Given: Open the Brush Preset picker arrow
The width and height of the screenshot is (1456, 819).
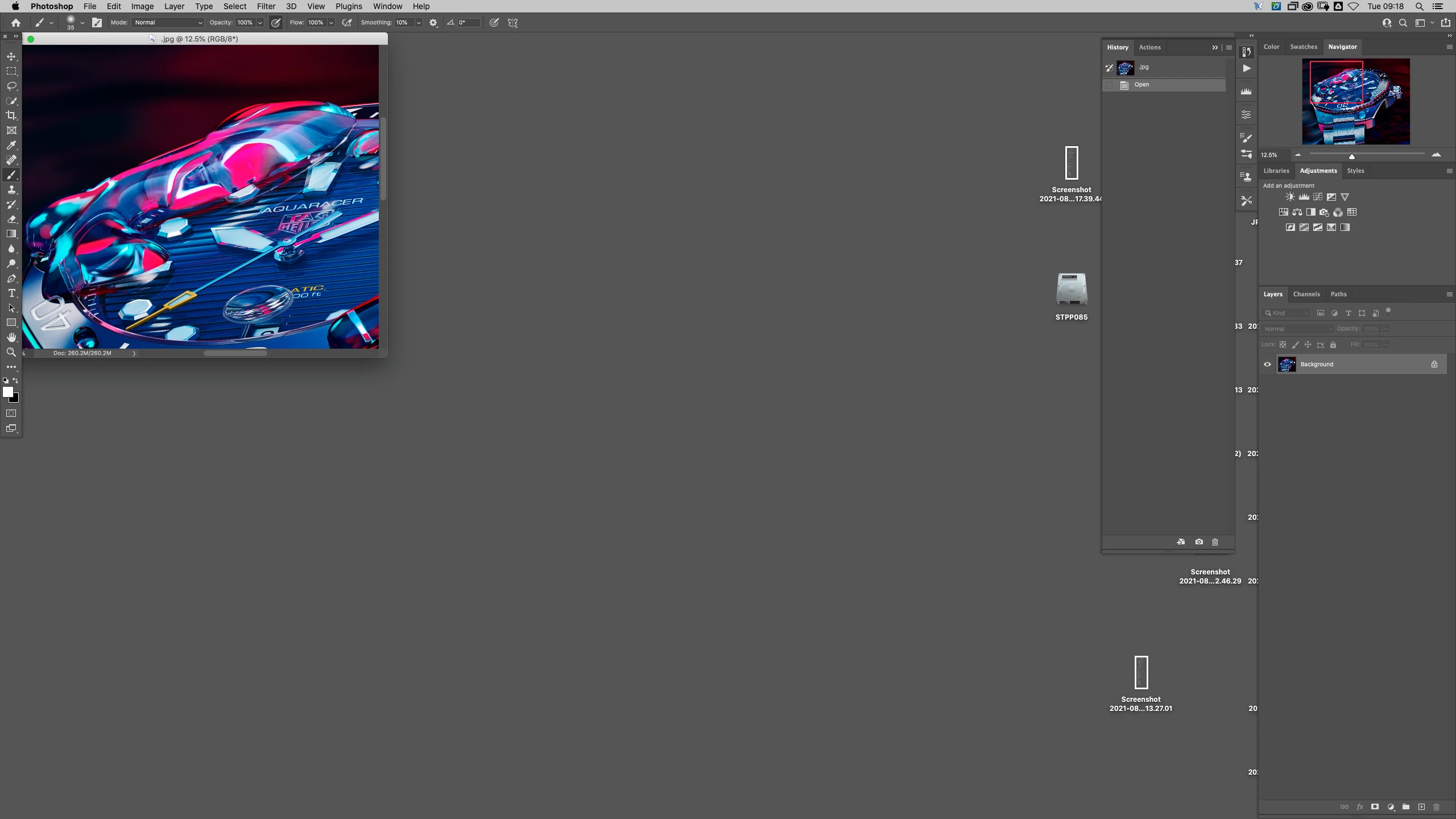Looking at the screenshot, I should [x=82, y=23].
